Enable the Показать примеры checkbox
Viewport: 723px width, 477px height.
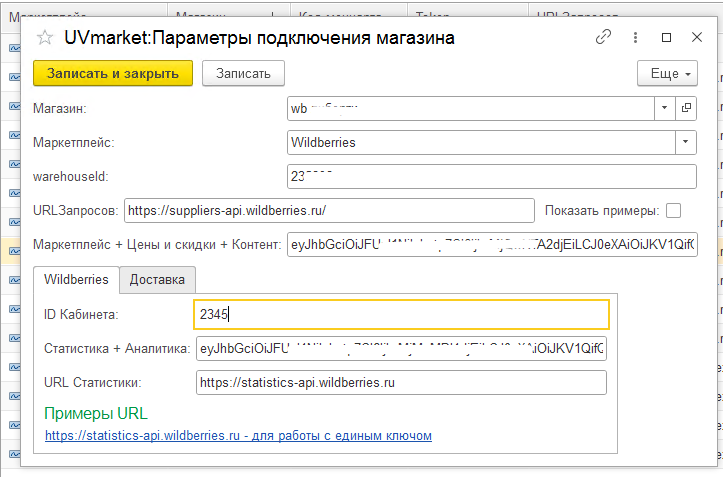pyautogui.click(x=673, y=211)
